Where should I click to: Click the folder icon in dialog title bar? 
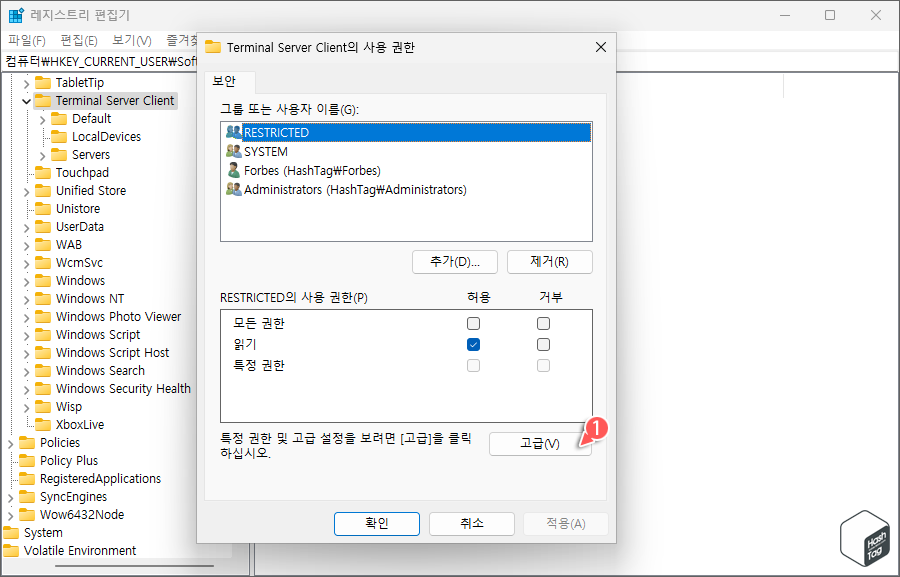click(x=215, y=47)
